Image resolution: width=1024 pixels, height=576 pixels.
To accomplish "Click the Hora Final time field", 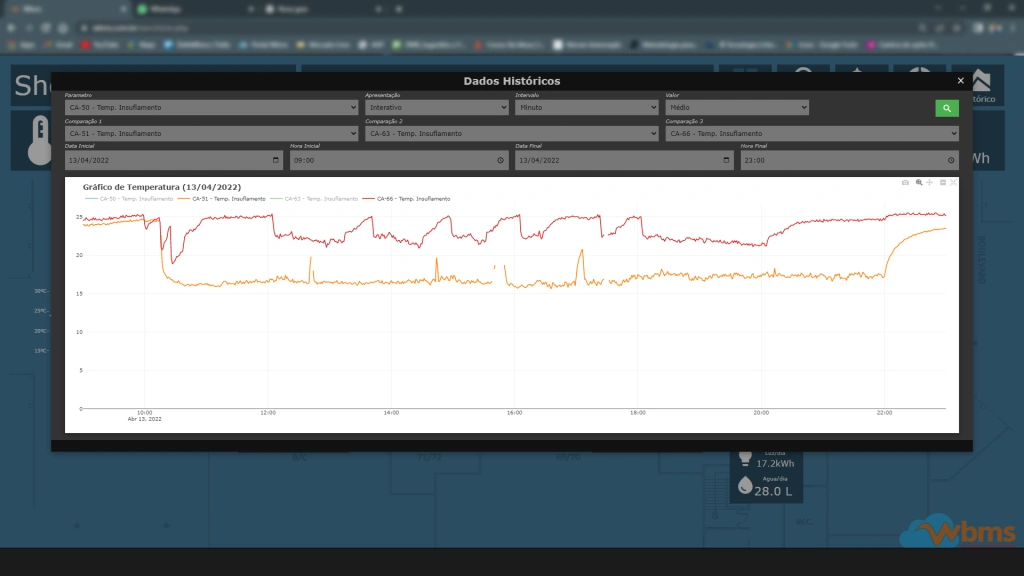I will click(x=840, y=160).
